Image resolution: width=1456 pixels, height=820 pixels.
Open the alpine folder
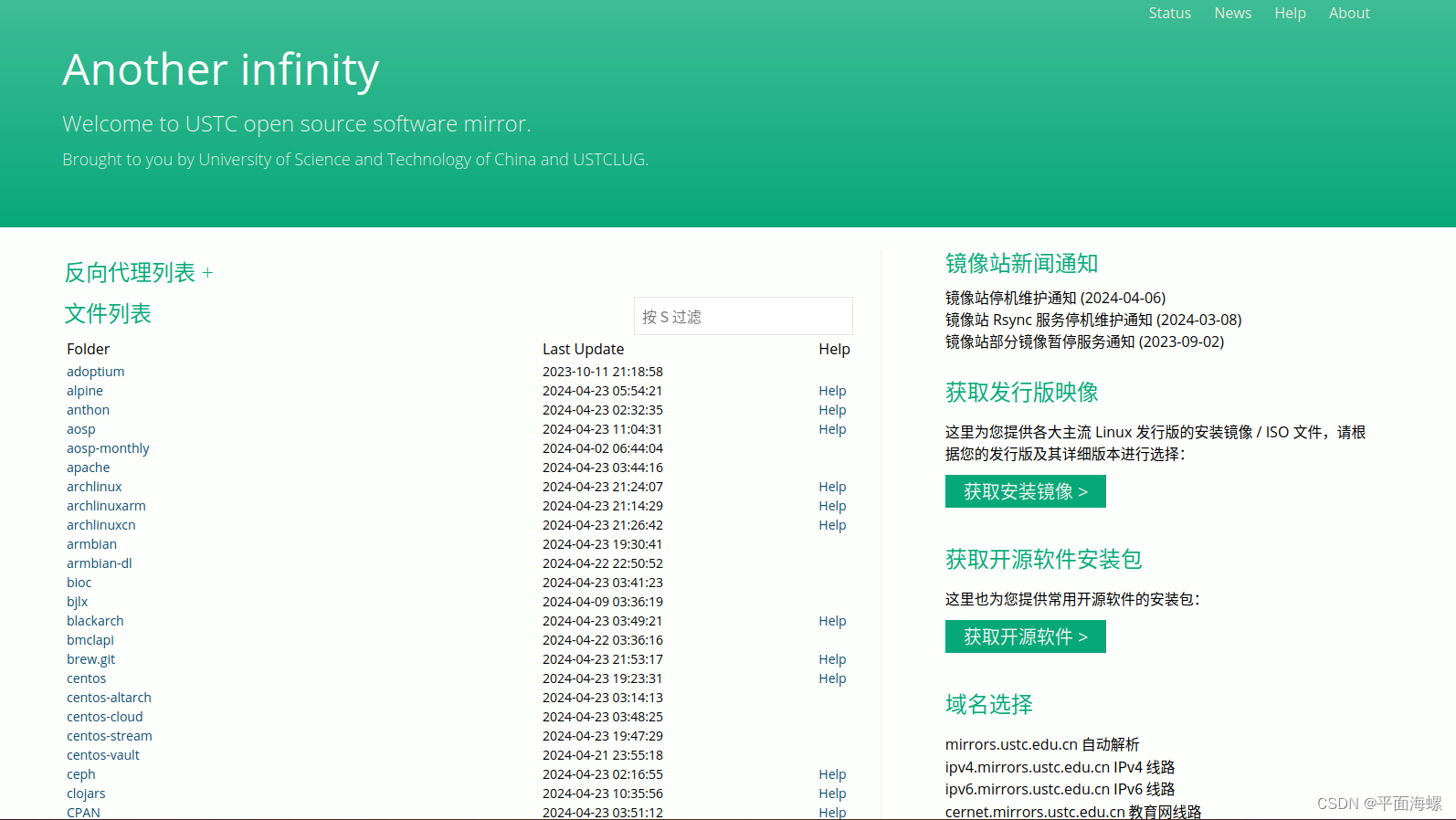[x=85, y=391]
